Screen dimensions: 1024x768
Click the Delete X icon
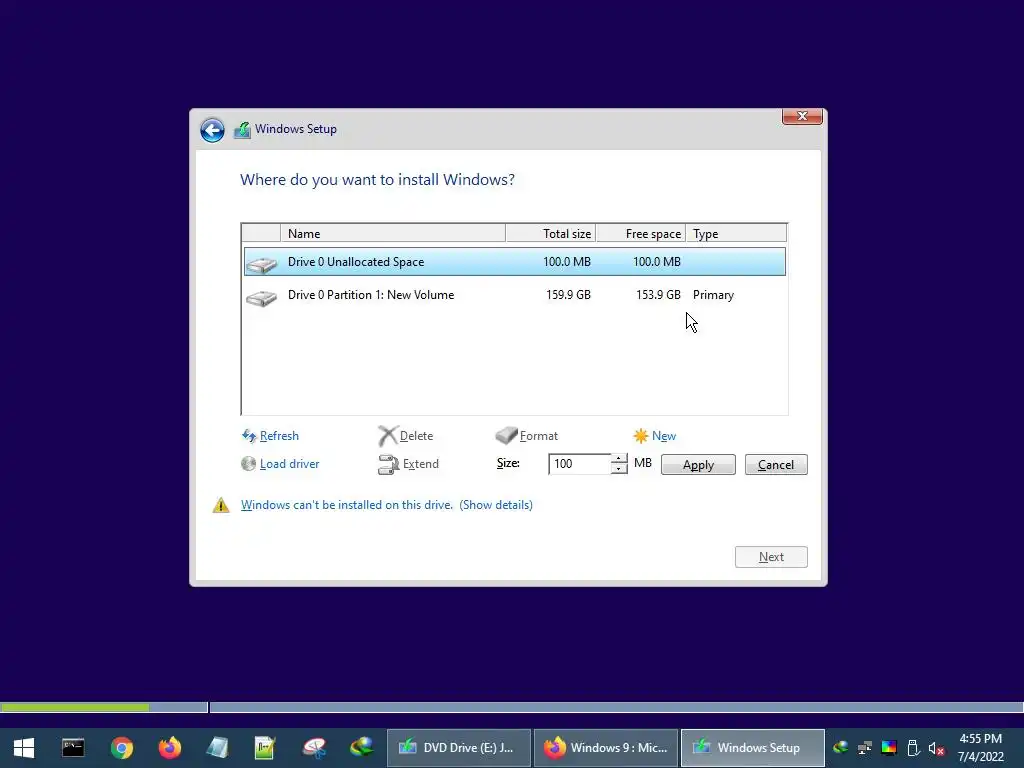pos(388,436)
